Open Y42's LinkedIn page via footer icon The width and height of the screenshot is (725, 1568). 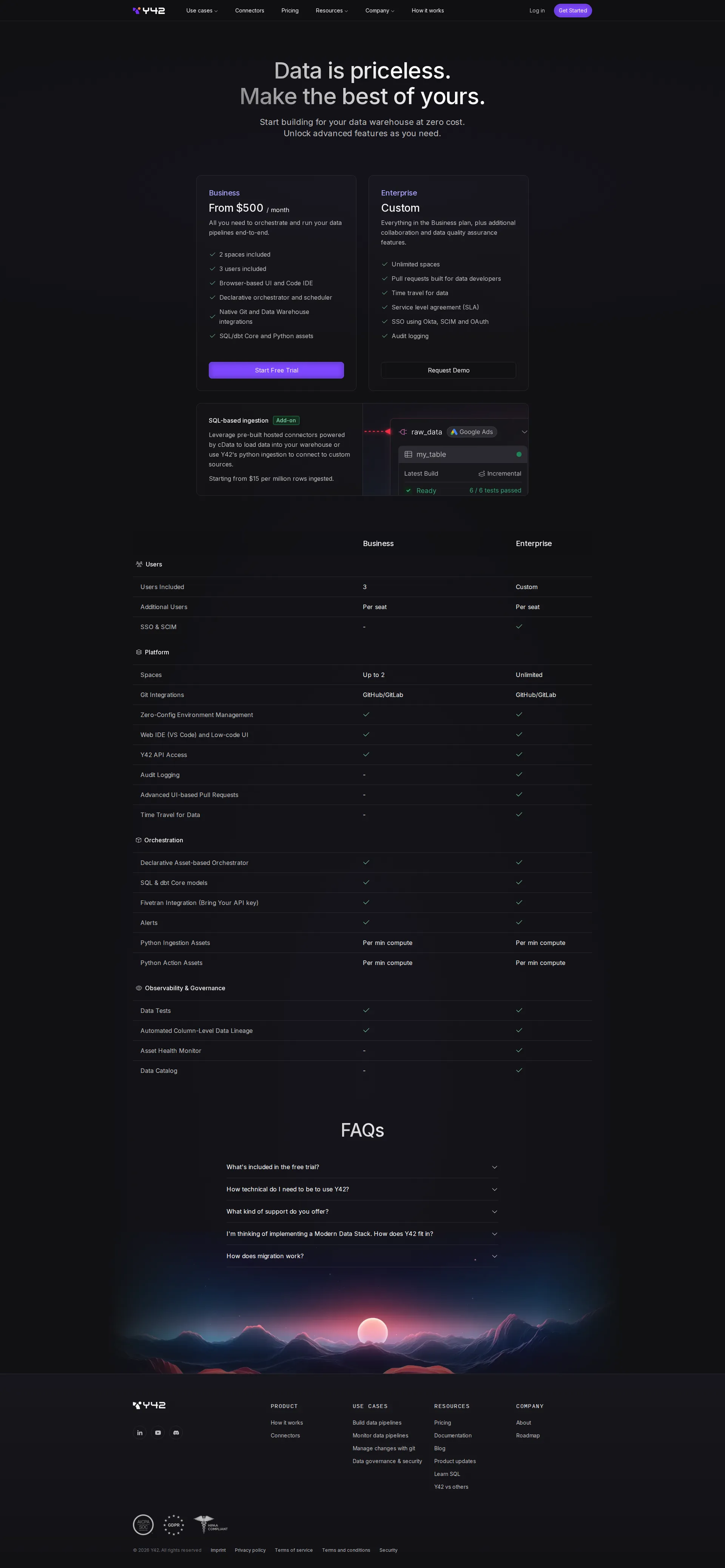click(x=139, y=1432)
